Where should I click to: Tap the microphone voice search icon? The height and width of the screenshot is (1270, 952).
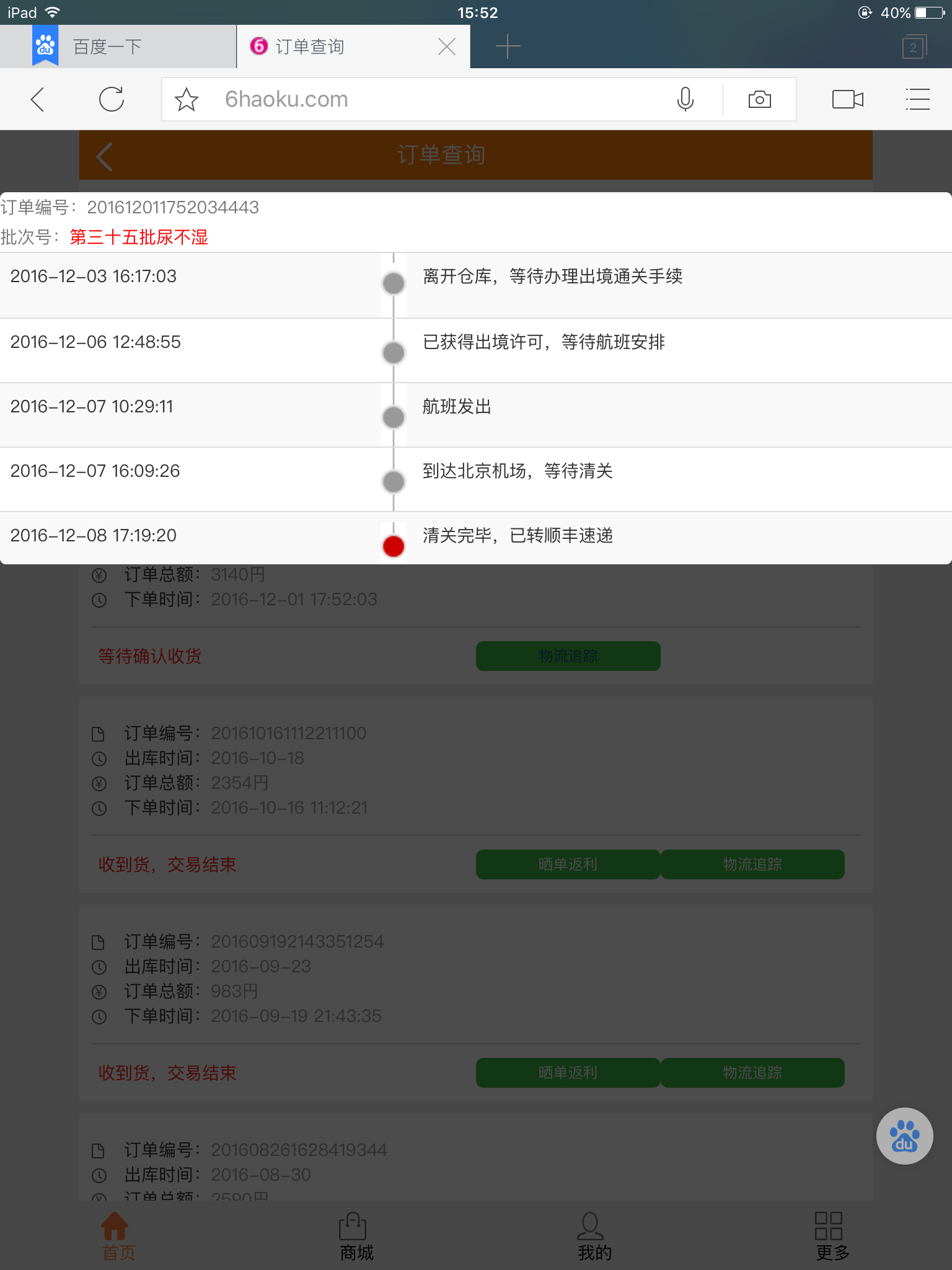(x=685, y=99)
